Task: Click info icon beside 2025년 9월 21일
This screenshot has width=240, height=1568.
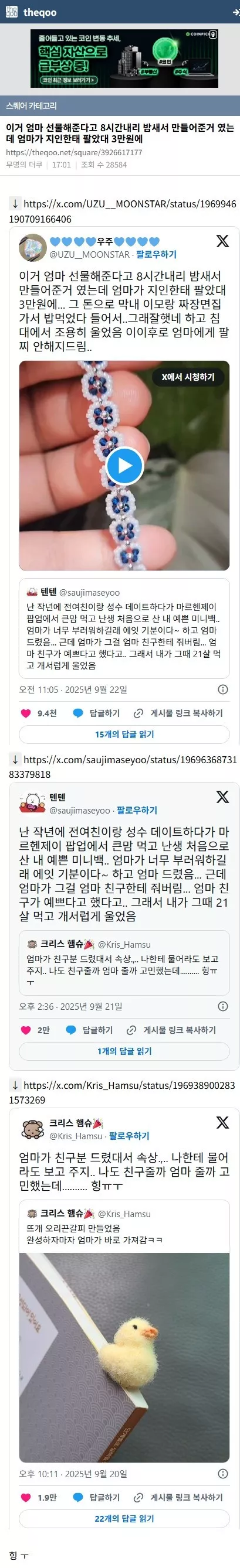Action: [223, 1006]
